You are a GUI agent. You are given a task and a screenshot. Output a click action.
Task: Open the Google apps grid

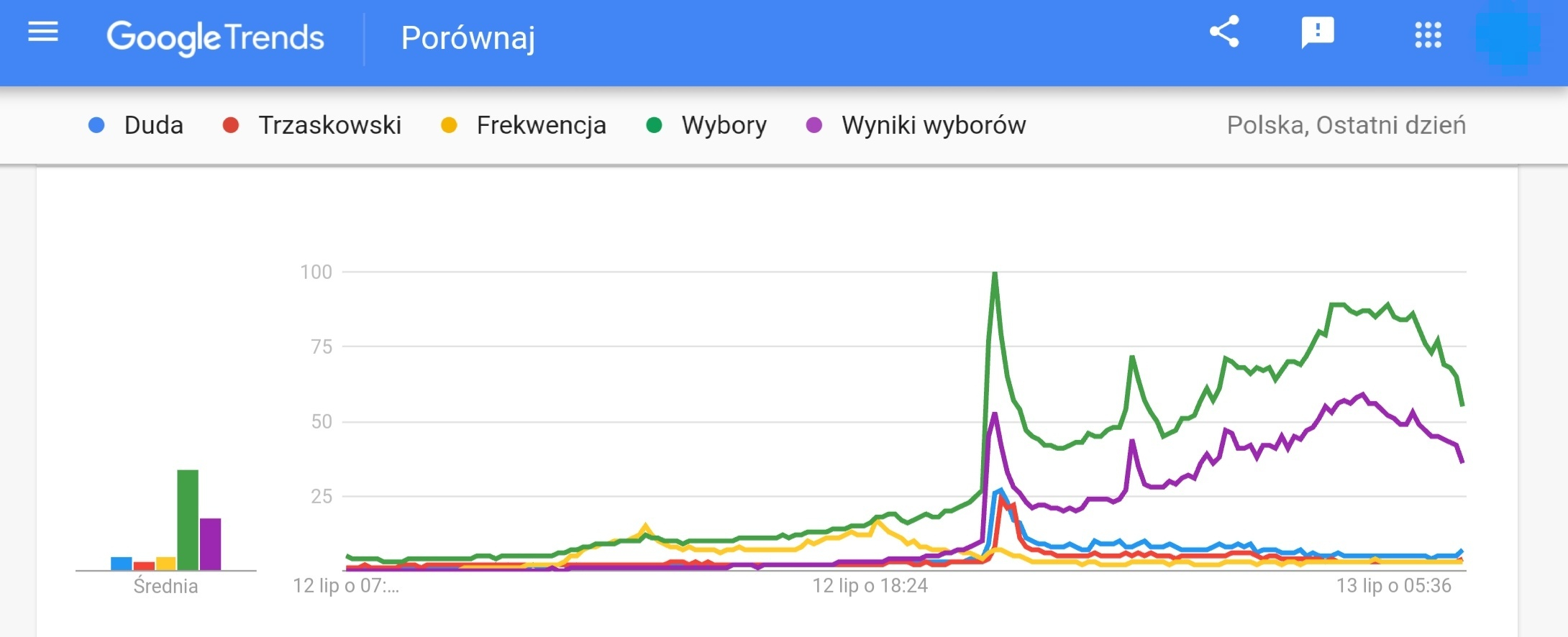click(1428, 35)
